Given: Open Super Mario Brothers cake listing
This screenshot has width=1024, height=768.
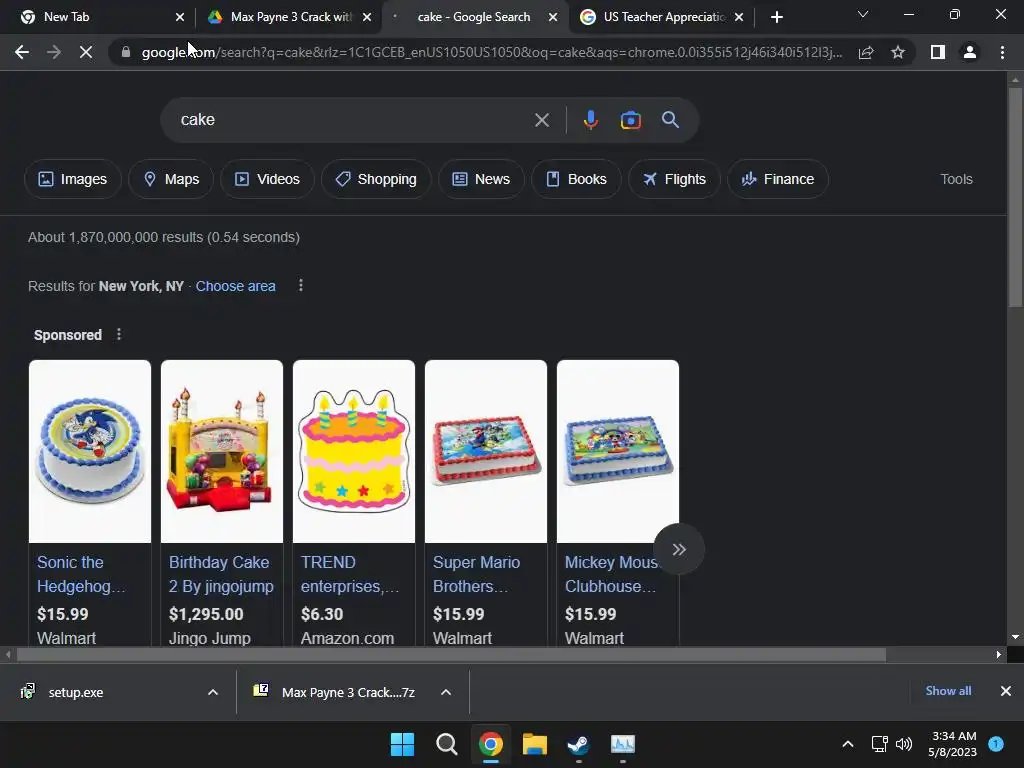Looking at the screenshot, I should click(476, 574).
